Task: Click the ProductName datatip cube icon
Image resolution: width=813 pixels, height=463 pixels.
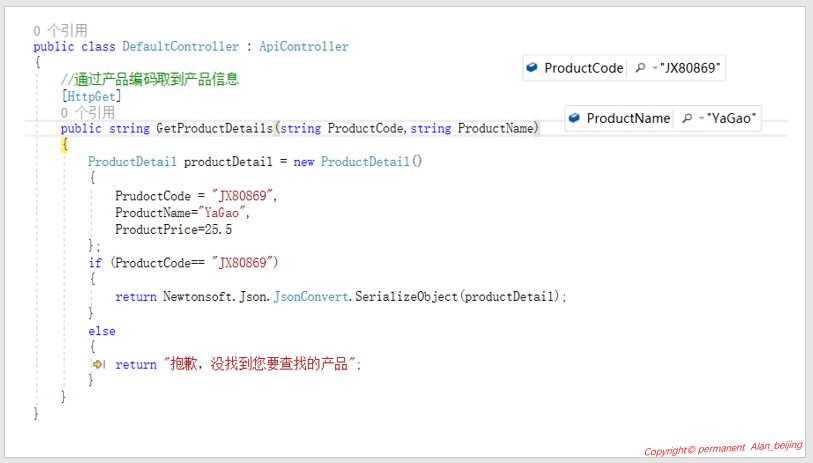Action: coord(574,118)
